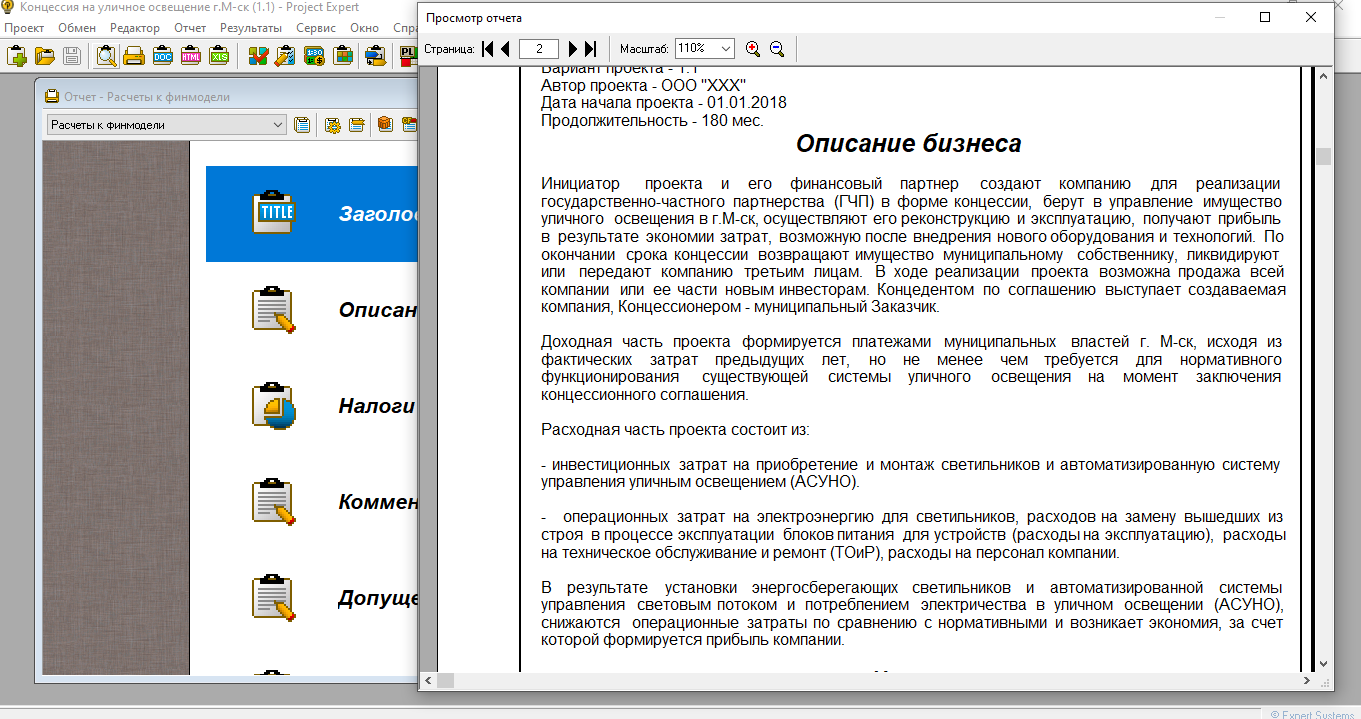Print the report using printer icon
Image resolution: width=1361 pixels, height=719 pixels.
(x=134, y=56)
